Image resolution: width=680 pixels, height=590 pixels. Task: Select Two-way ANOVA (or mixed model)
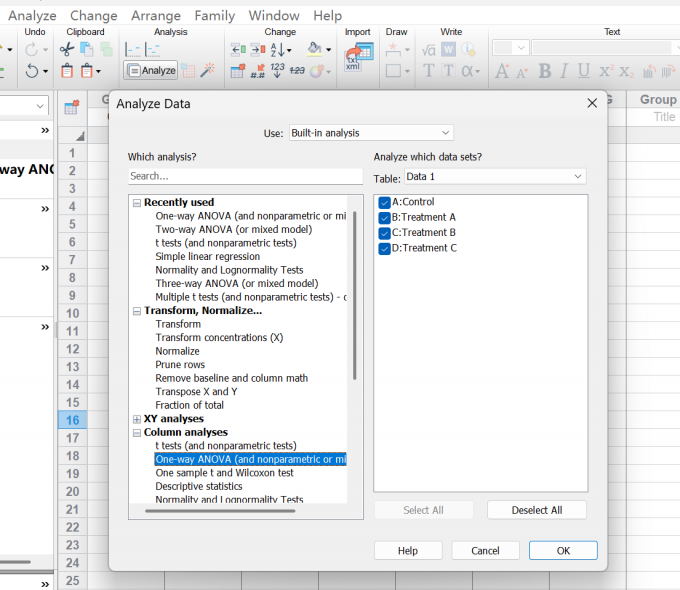tap(234, 229)
